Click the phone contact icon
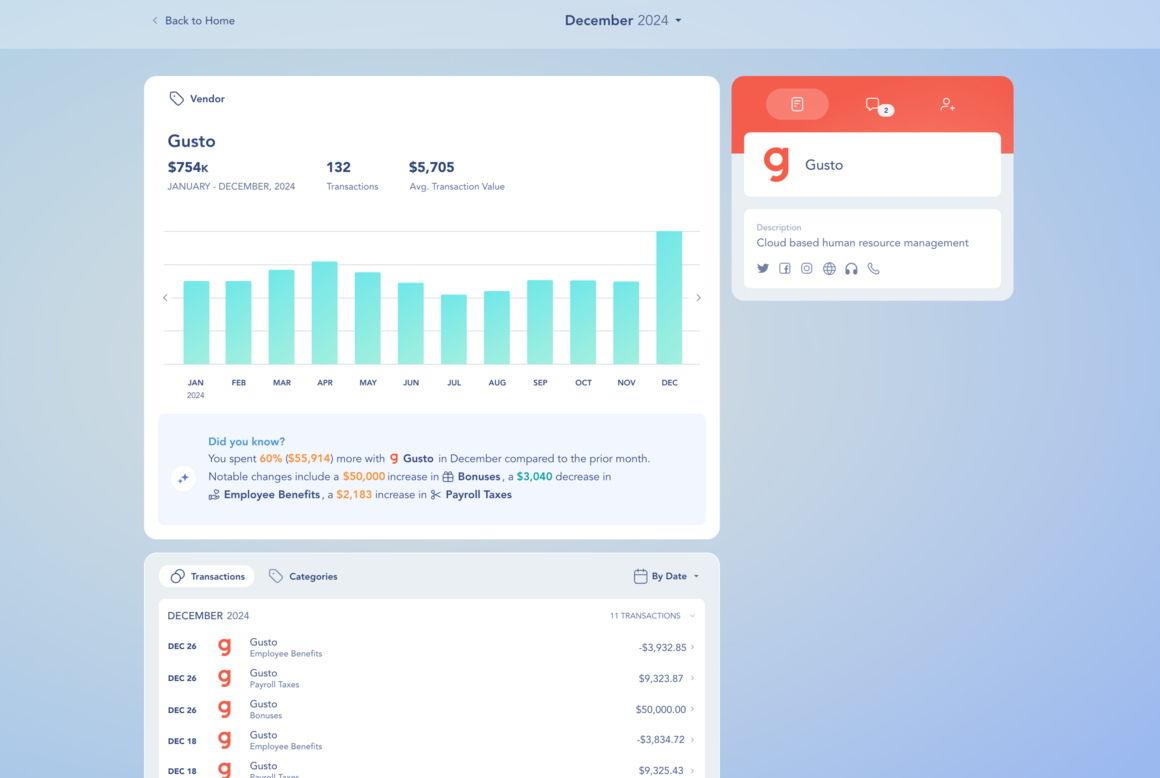 [874, 268]
